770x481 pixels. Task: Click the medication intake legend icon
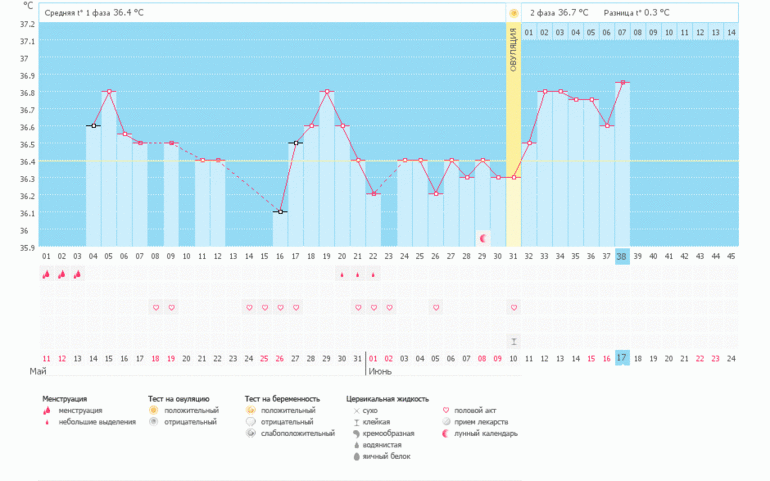pyautogui.click(x=446, y=422)
